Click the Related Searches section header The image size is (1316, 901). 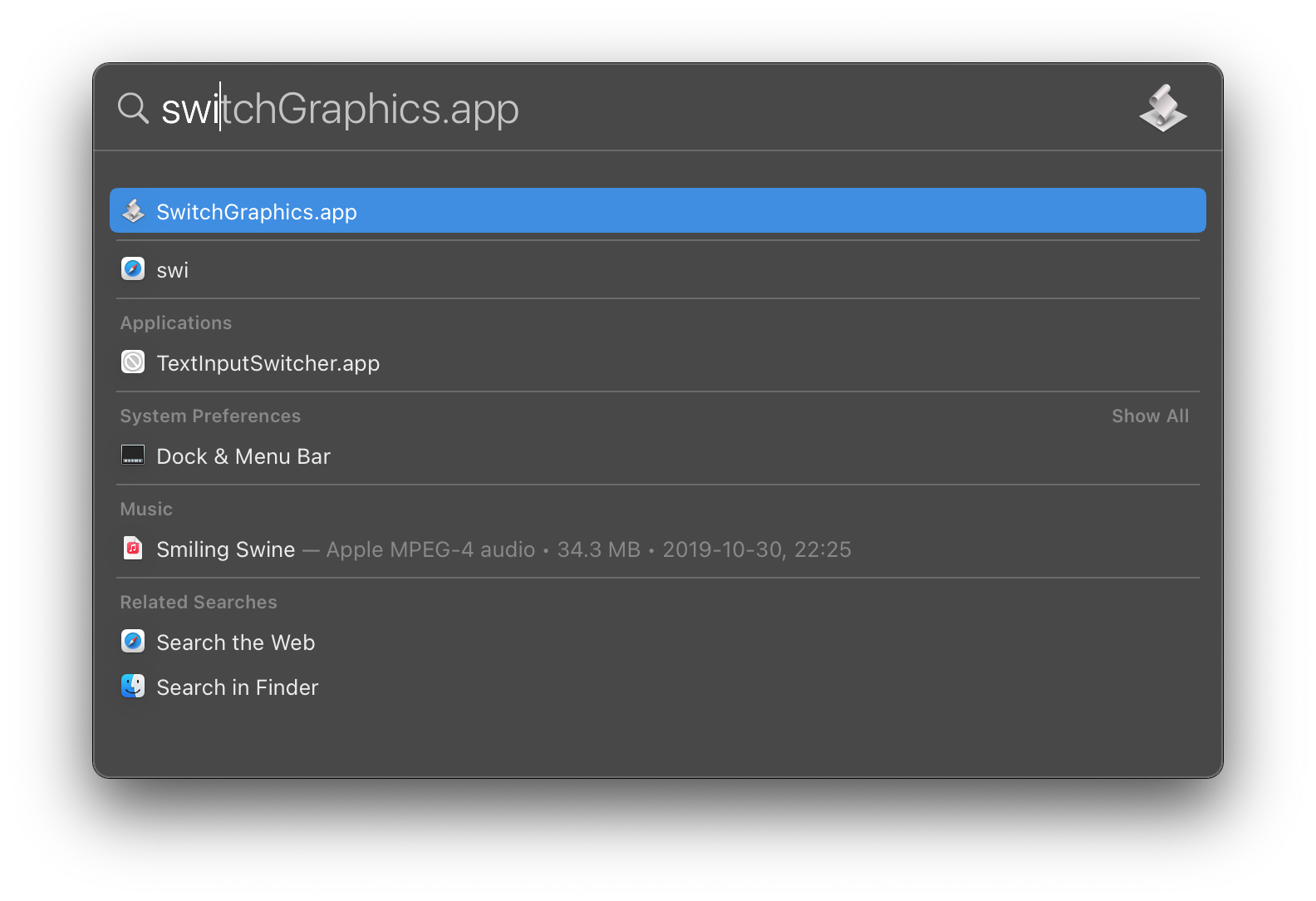pos(199,602)
